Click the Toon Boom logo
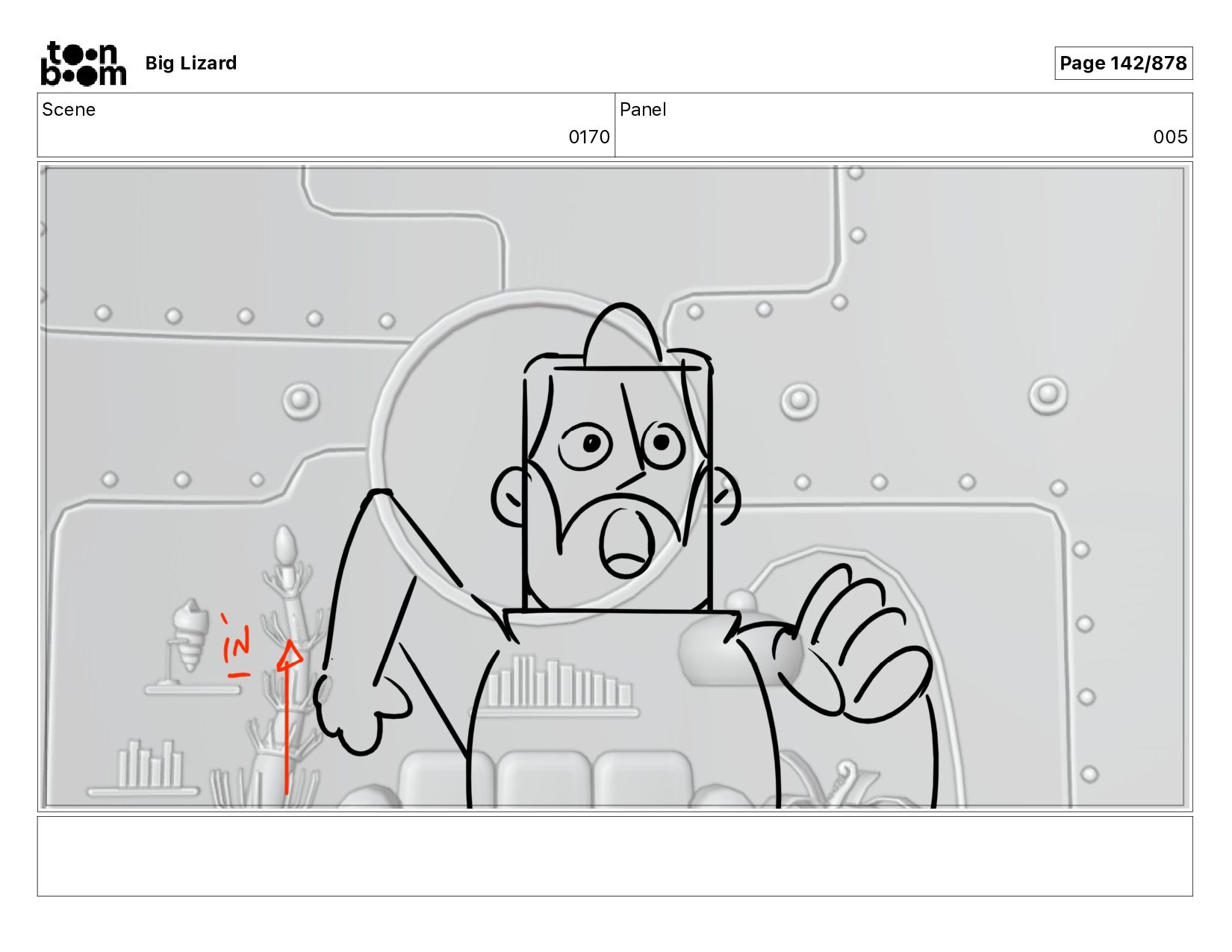The height and width of the screenshot is (952, 1232). pos(83,63)
